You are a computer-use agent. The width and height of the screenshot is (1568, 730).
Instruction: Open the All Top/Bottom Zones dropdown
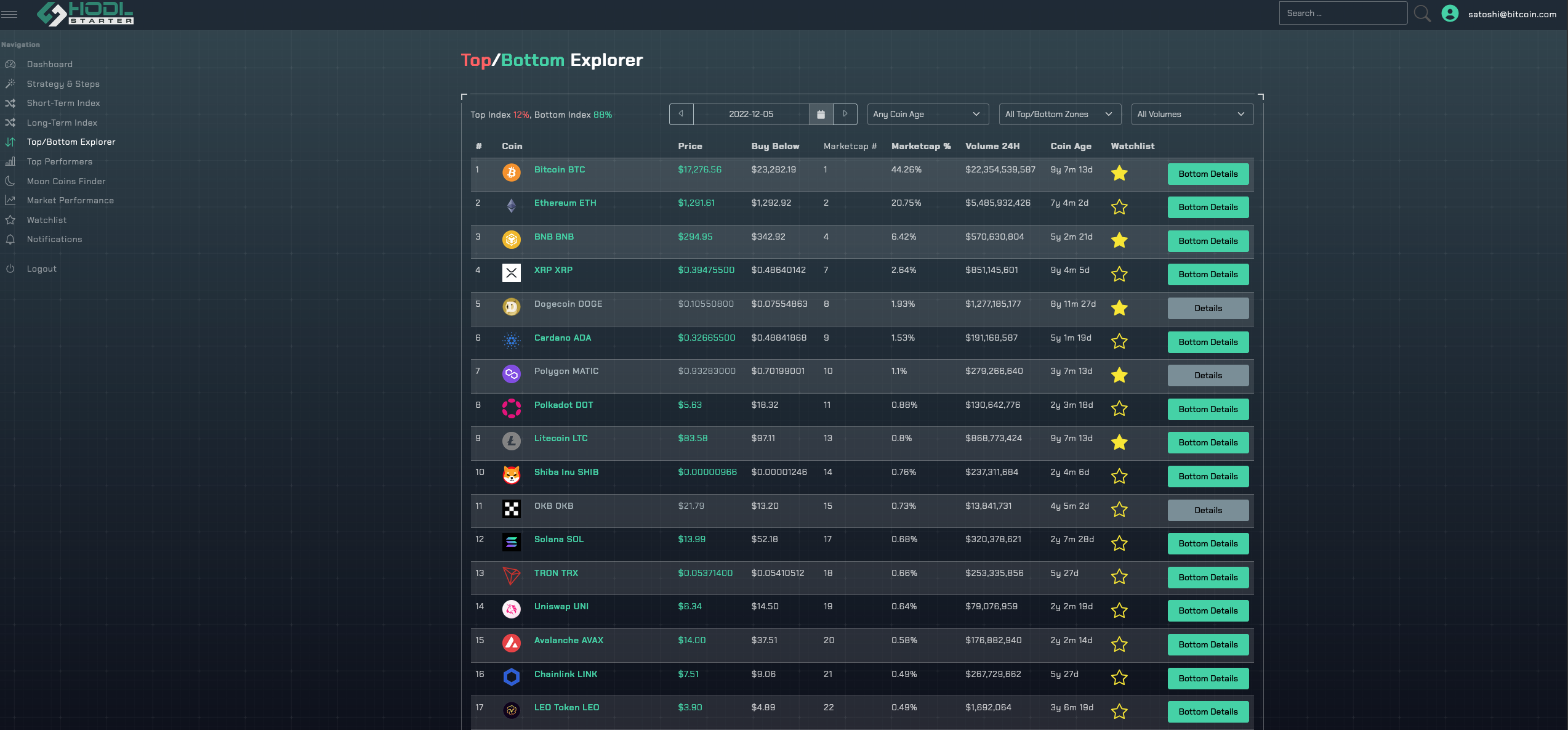coord(1060,115)
